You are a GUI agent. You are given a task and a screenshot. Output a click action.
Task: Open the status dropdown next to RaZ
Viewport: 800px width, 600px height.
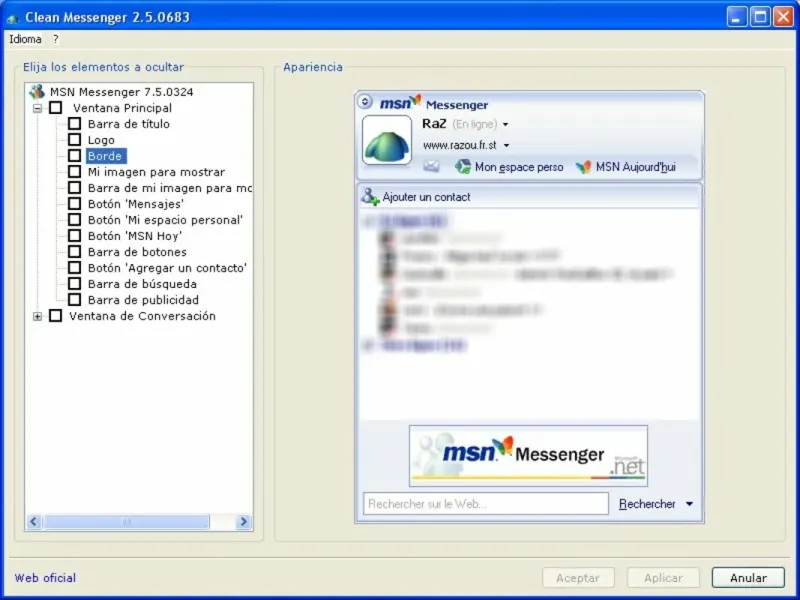click(x=506, y=124)
